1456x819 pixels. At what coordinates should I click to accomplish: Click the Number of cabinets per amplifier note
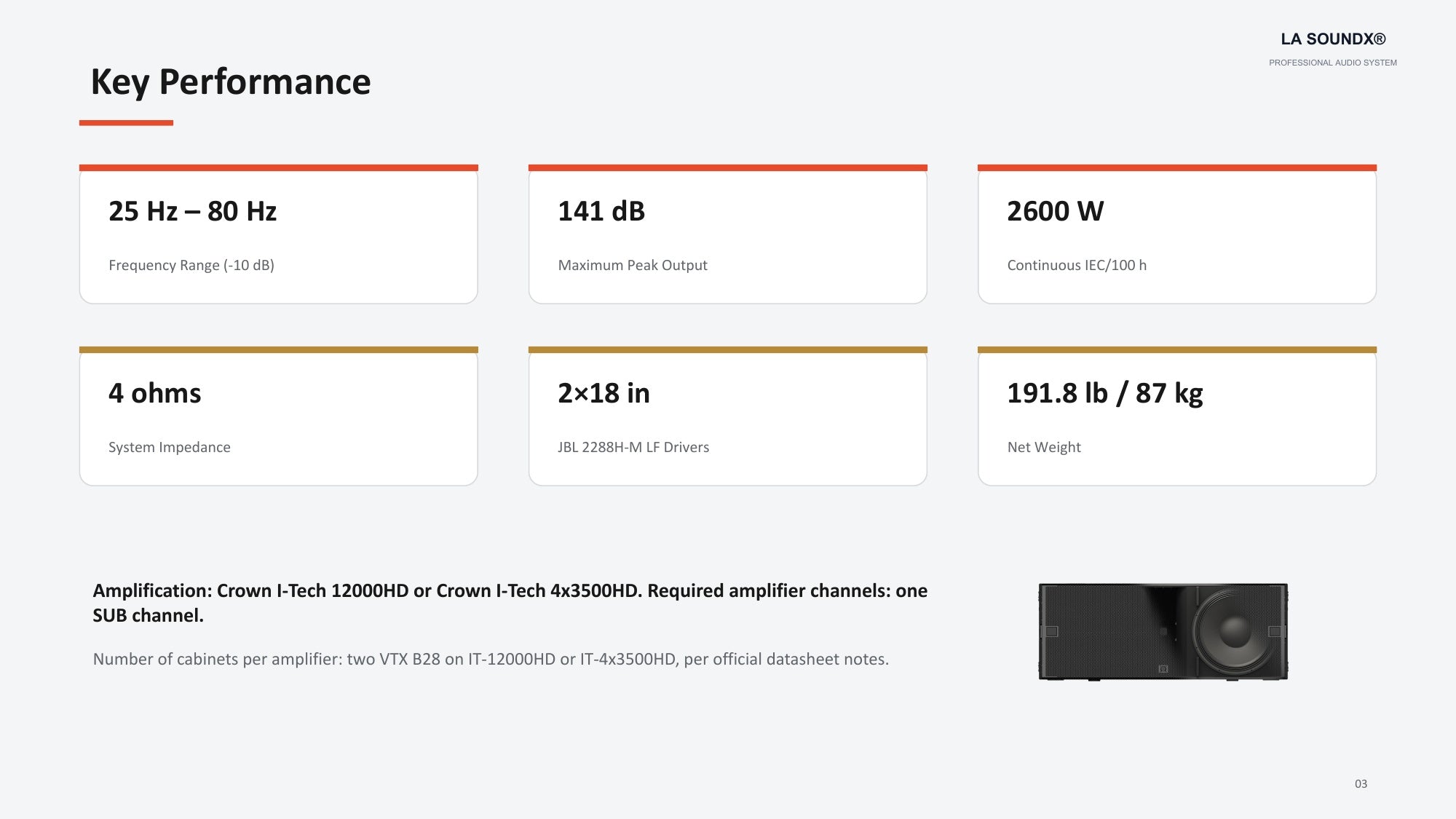click(x=491, y=659)
